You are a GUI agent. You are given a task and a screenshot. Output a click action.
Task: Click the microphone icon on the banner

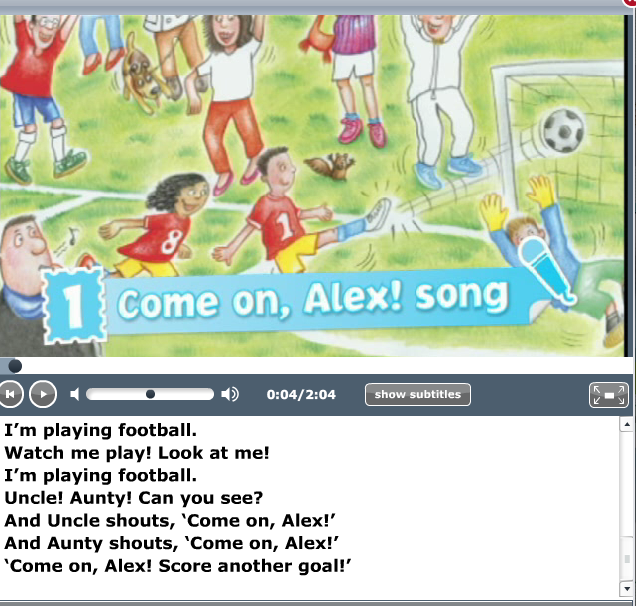[545, 269]
